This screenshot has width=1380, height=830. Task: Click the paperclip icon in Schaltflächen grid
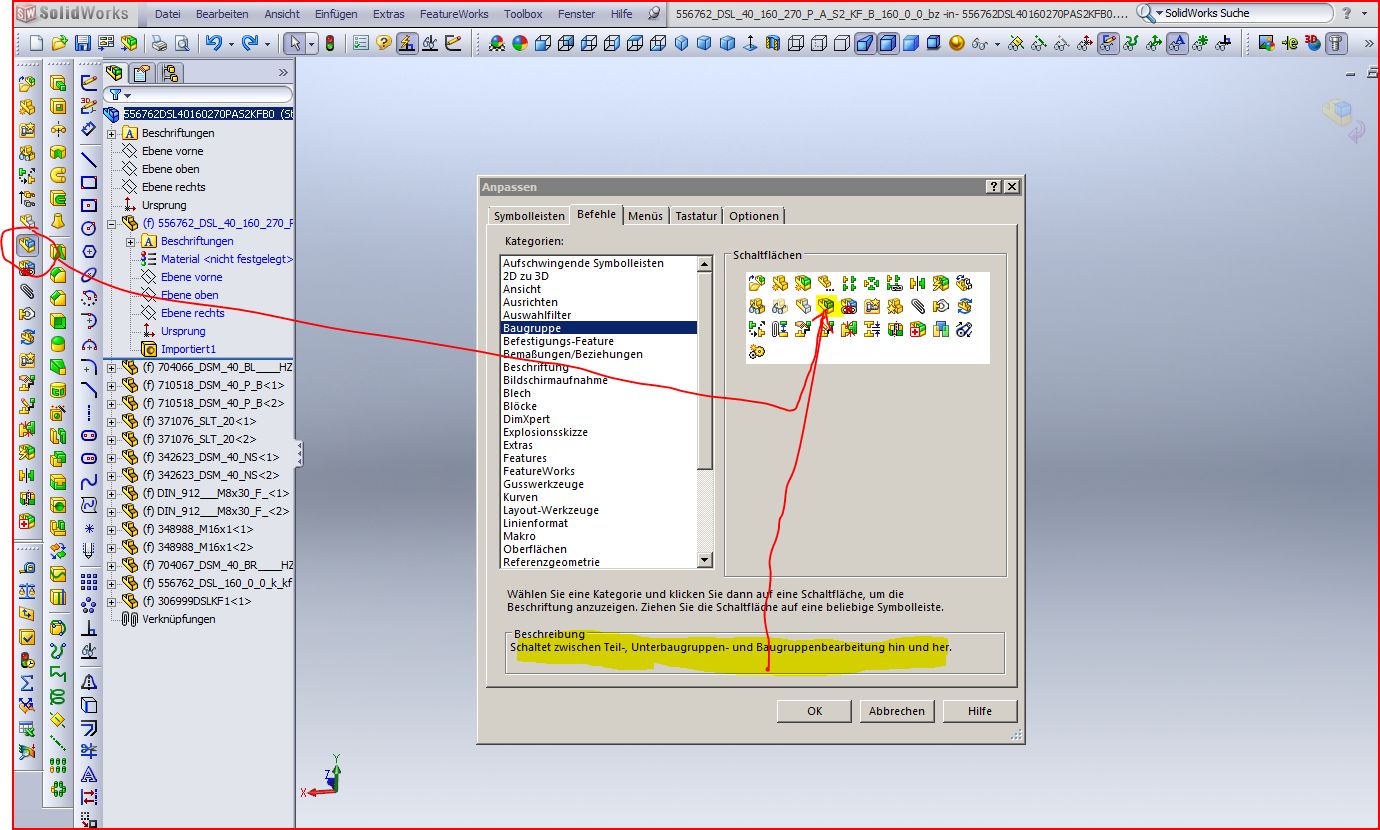918,306
